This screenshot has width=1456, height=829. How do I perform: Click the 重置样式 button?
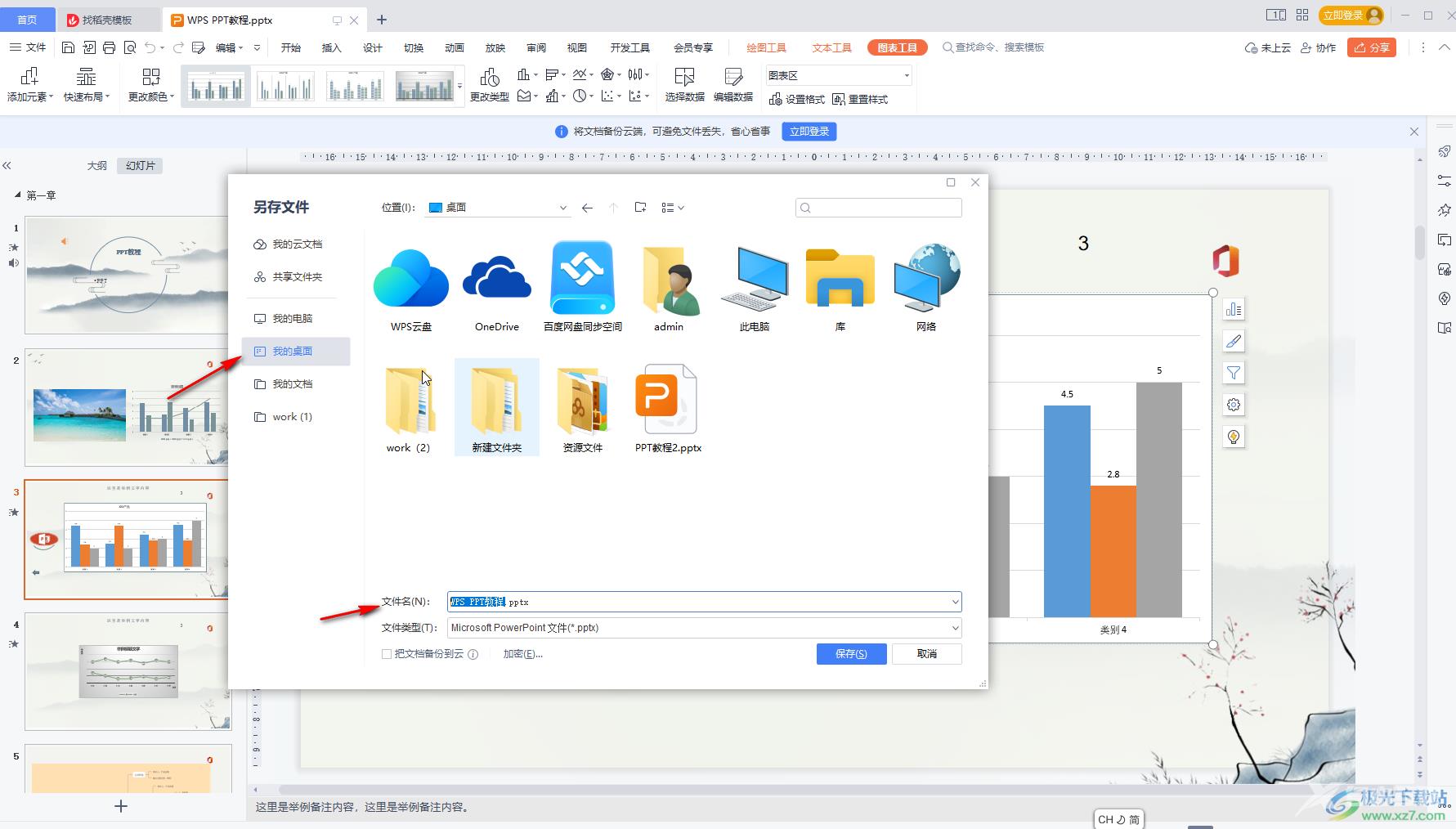pos(860,99)
